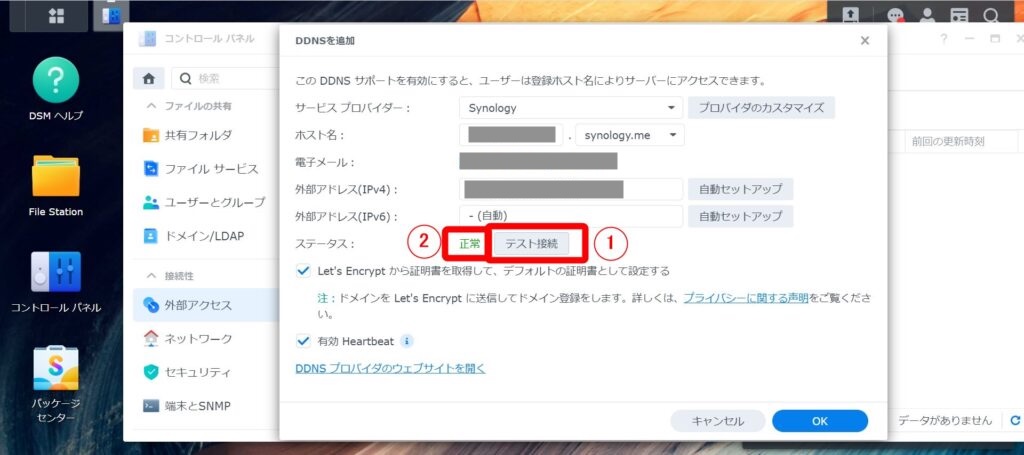
Task: Open the DSM main menu grid icon
Action: point(56,16)
